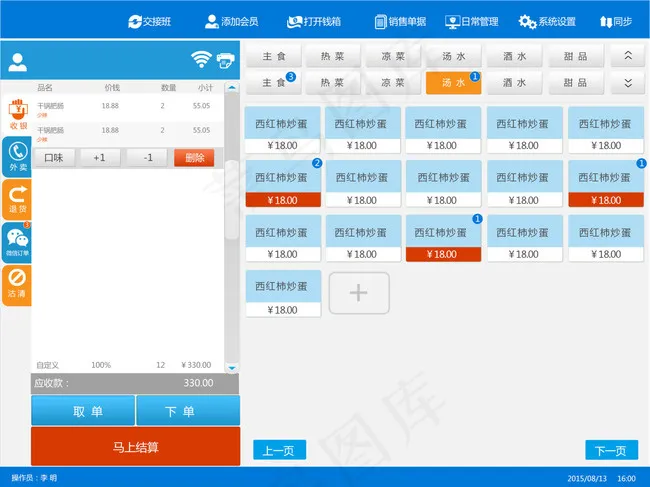Open 日常管理 daily management
Screen dimensions: 650x487
tap(471, 22)
